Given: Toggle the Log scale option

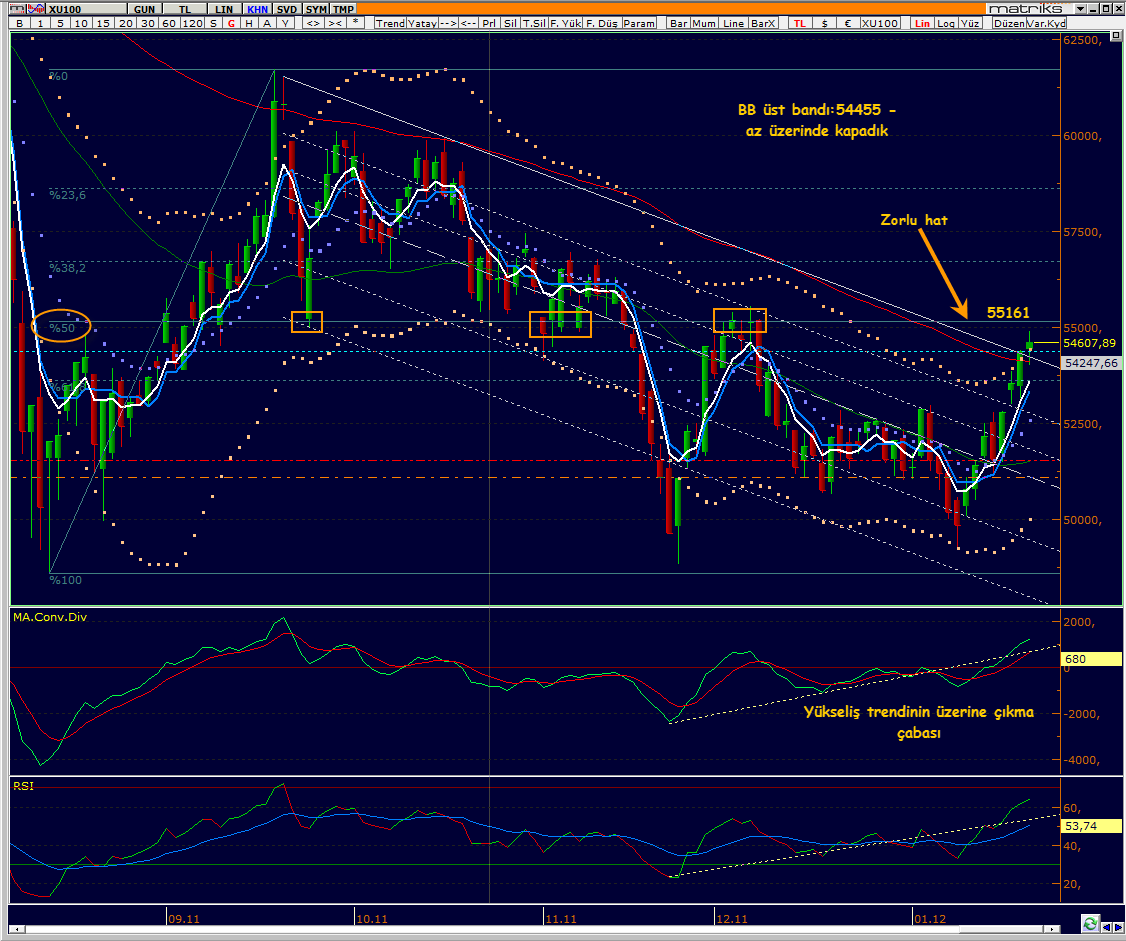Looking at the screenshot, I should (946, 23).
